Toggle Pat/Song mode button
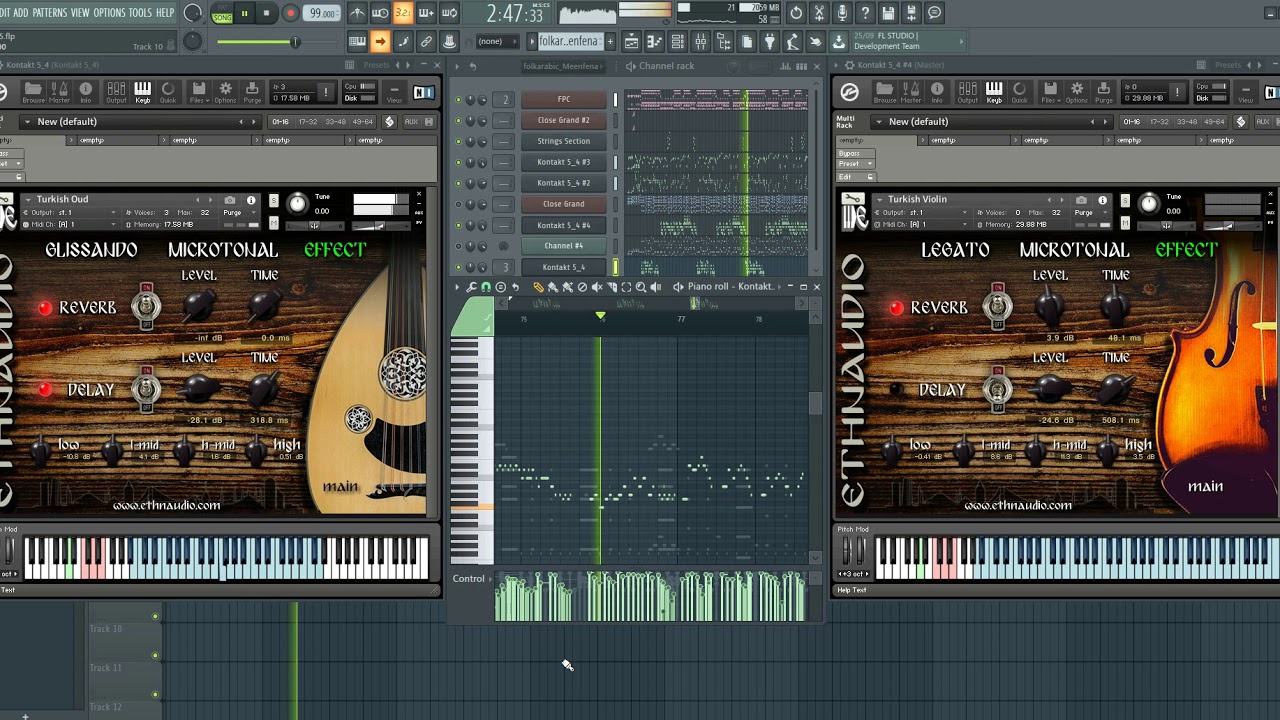Screen dimensions: 1280x720 [222, 13]
